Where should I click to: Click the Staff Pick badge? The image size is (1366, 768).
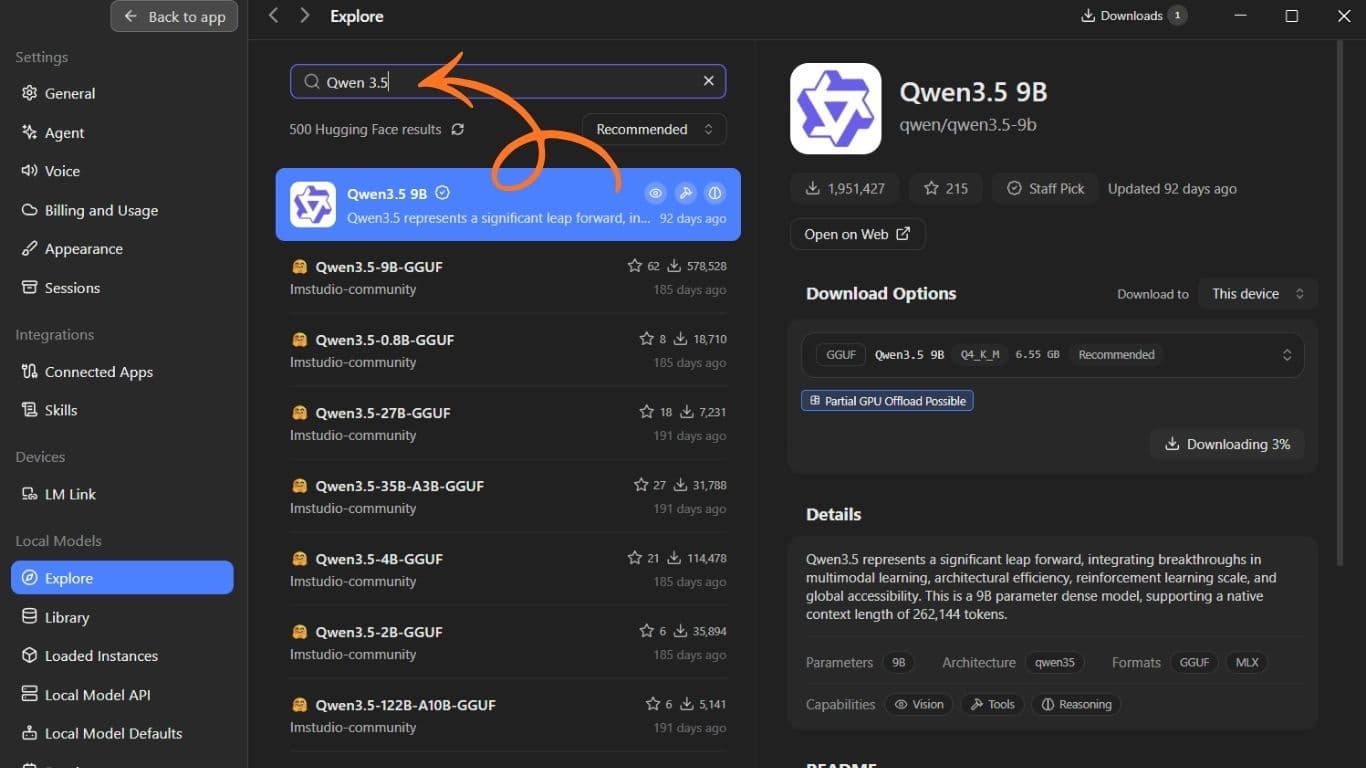coord(1045,188)
